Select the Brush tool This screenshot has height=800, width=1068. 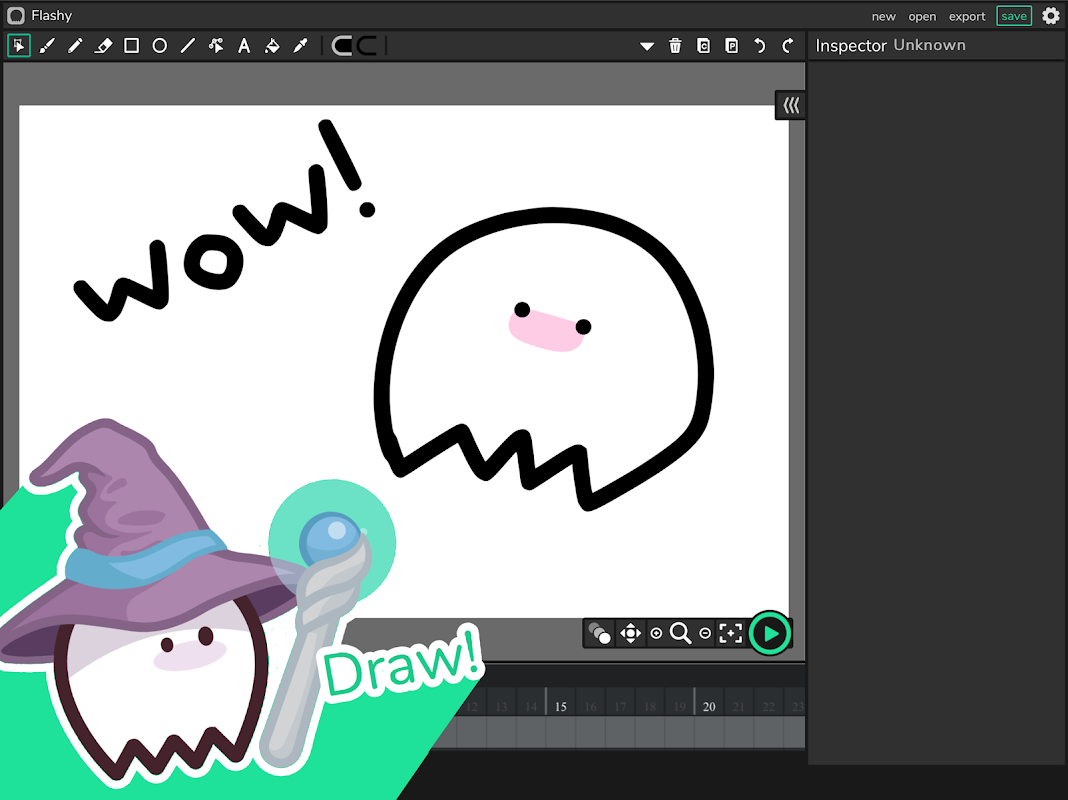point(47,46)
